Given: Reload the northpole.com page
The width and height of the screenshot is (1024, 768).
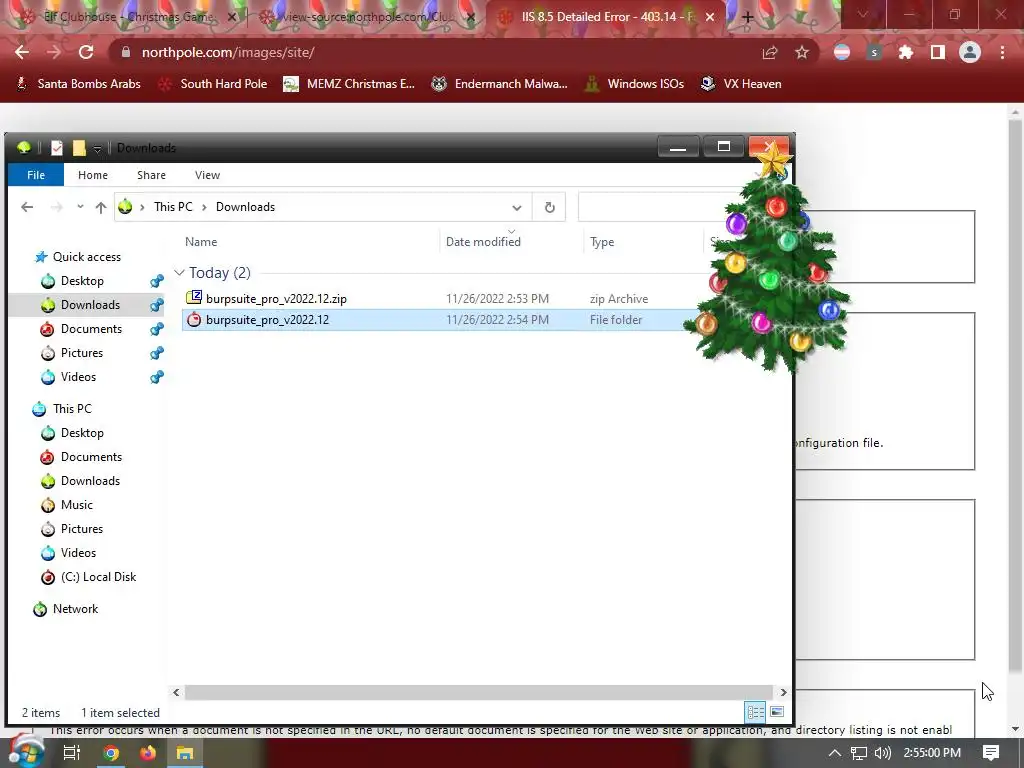Looking at the screenshot, I should 86,52.
